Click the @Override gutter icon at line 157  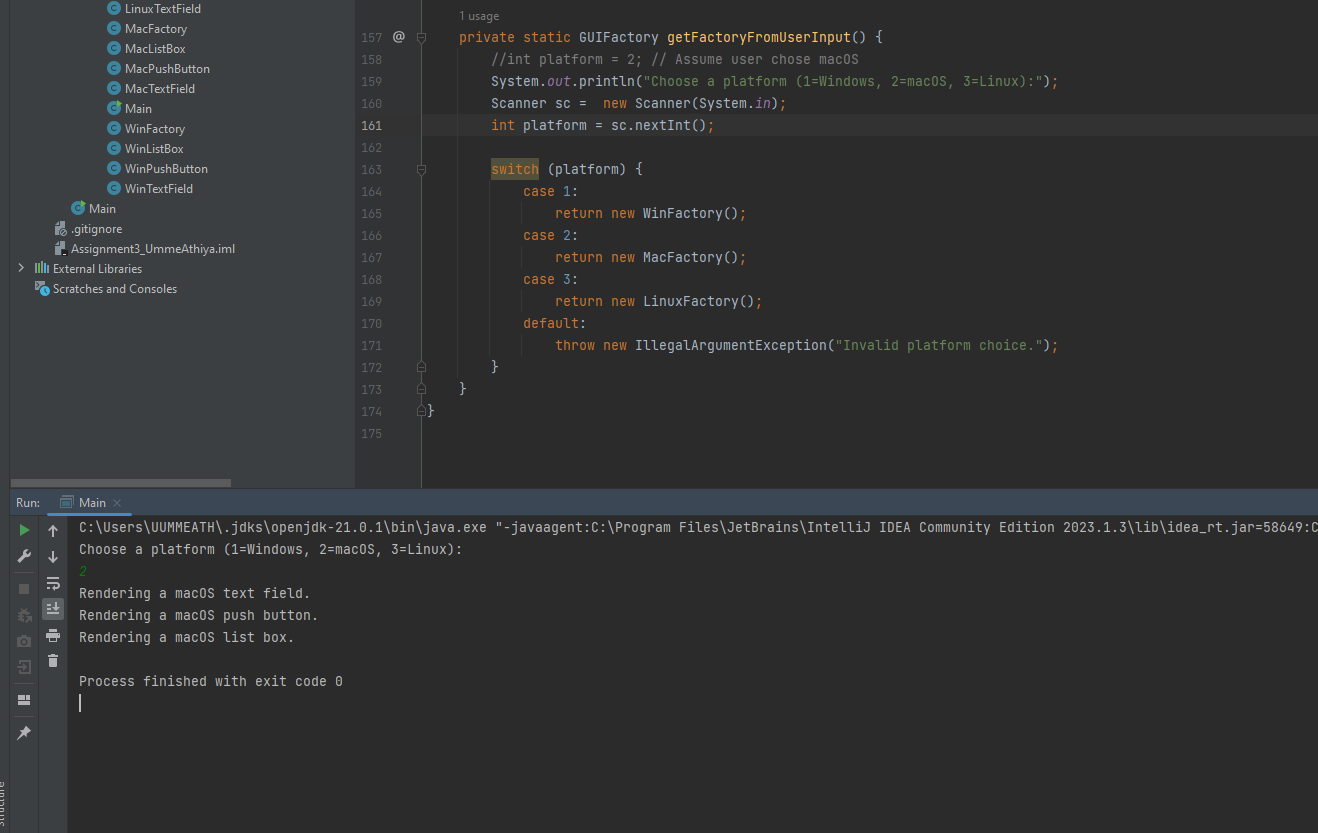coord(398,37)
